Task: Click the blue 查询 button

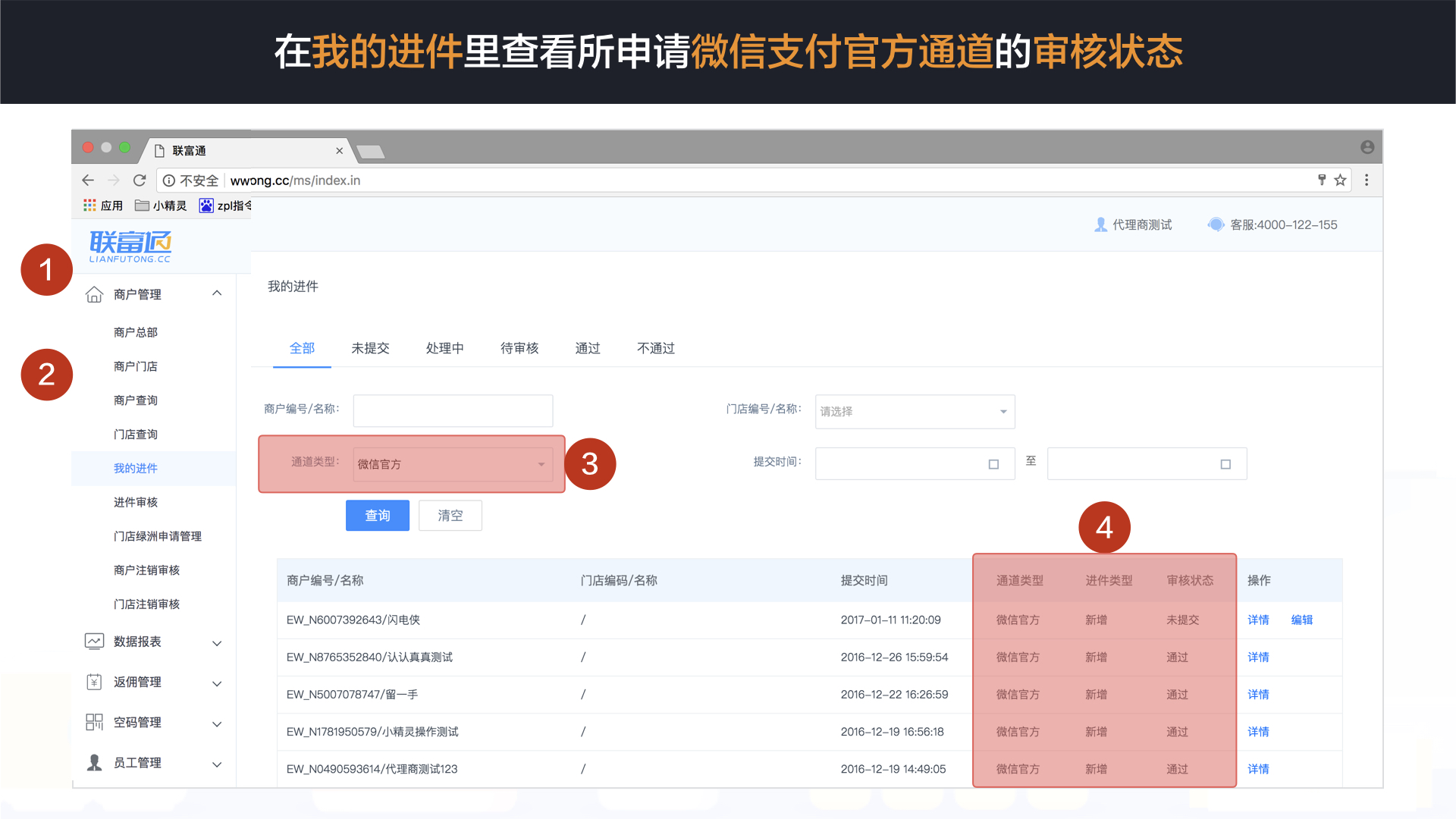Action: pos(378,516)
